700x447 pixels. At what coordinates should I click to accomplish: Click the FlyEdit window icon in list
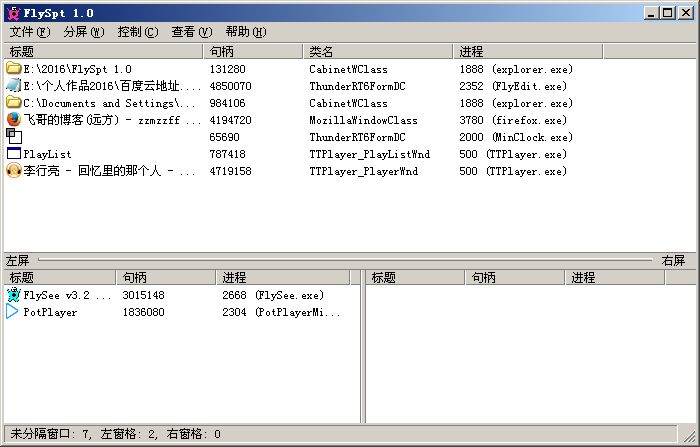pyautogui.click(x=14, y=85)
